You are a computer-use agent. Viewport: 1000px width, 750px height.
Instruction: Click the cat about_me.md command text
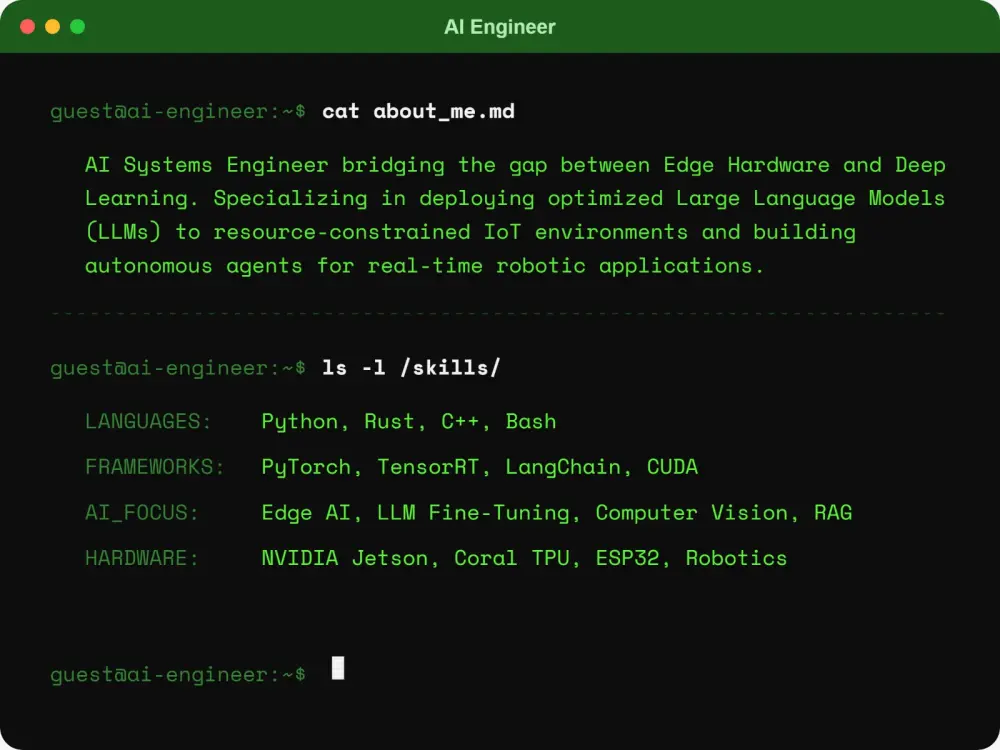[418, 112]
